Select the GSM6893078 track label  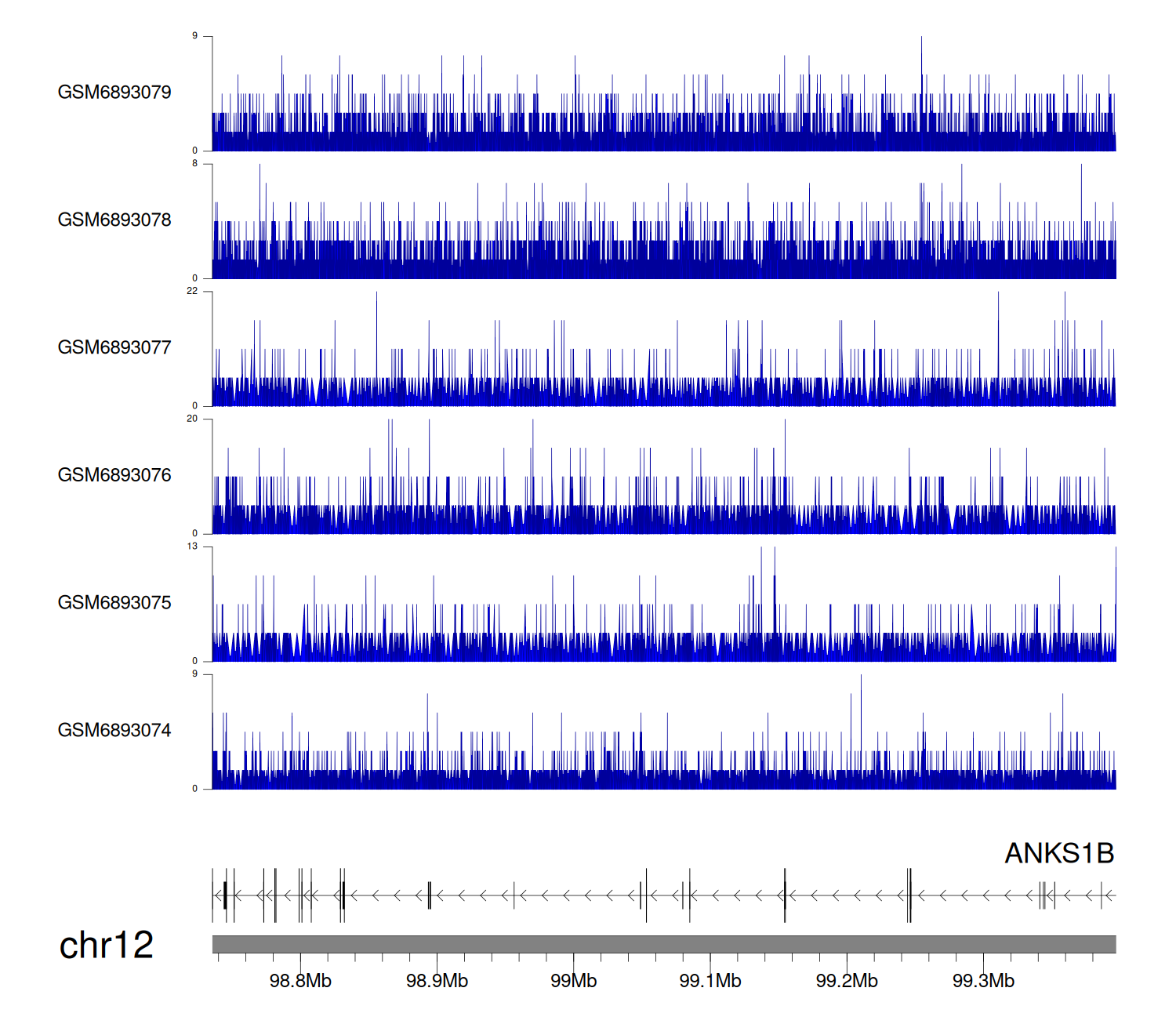point(114,220)
